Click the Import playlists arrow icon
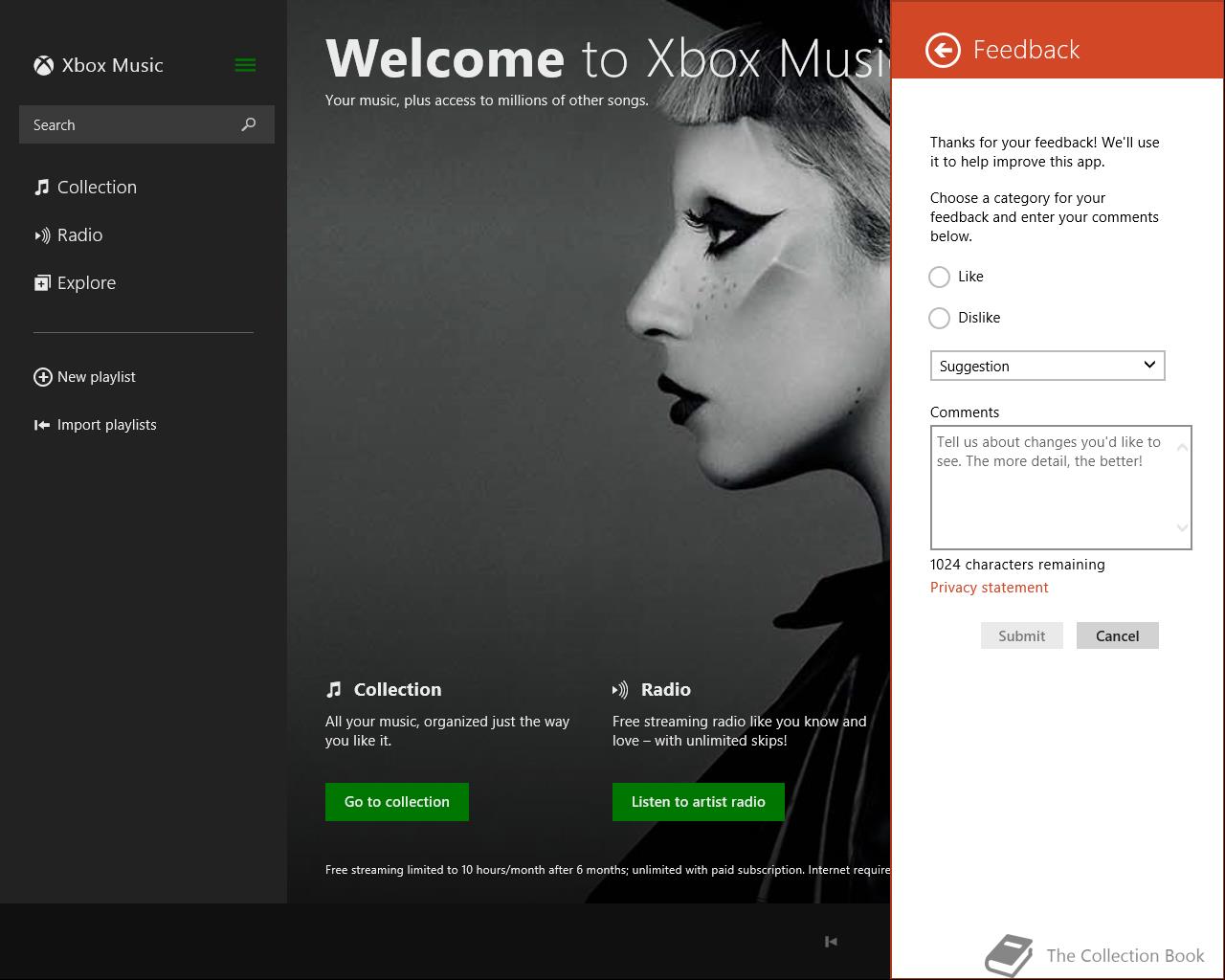 click(x=42, y=425)
